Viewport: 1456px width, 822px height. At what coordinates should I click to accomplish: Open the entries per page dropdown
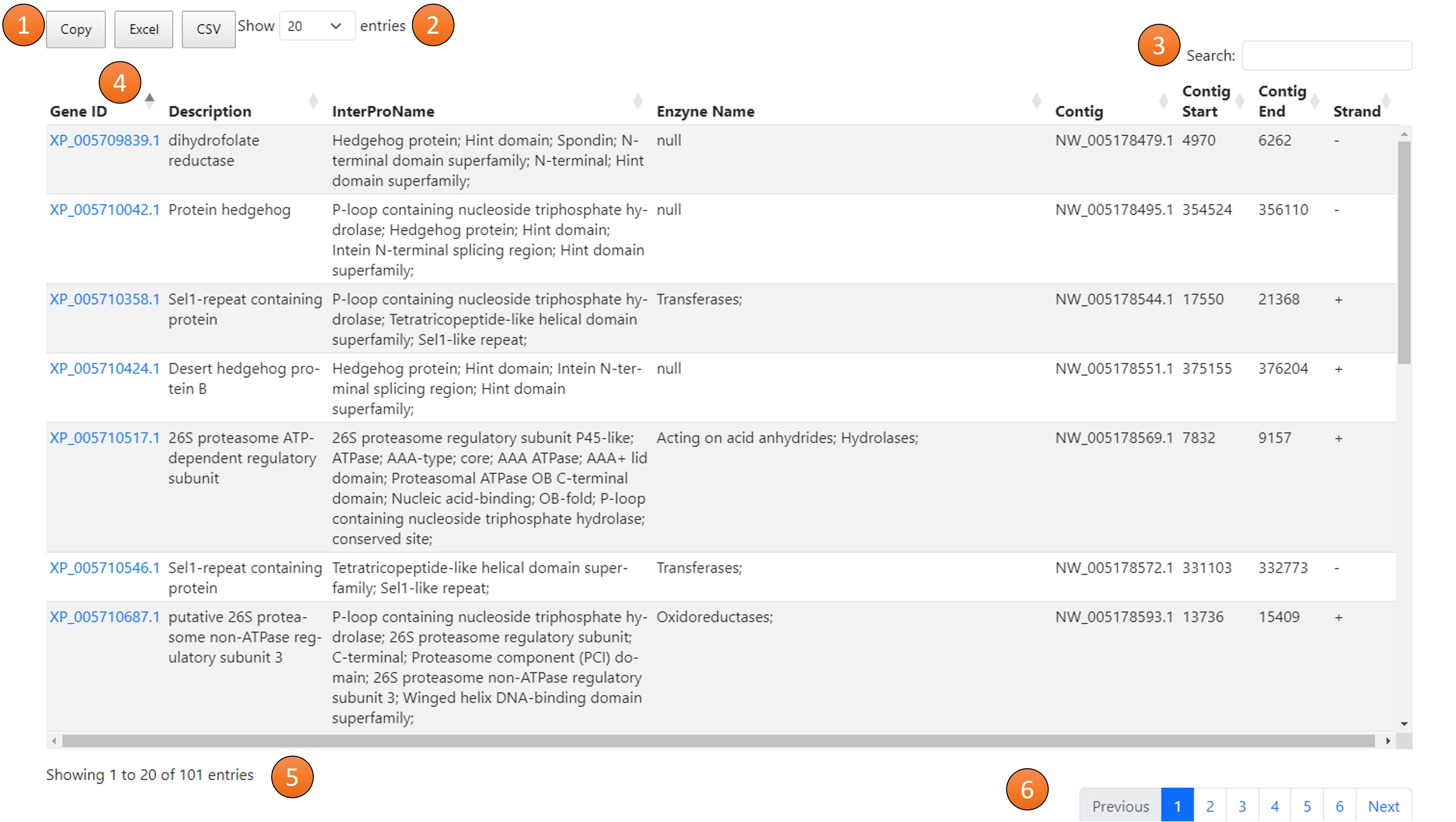pyautogui.click(x=313, y=27)
